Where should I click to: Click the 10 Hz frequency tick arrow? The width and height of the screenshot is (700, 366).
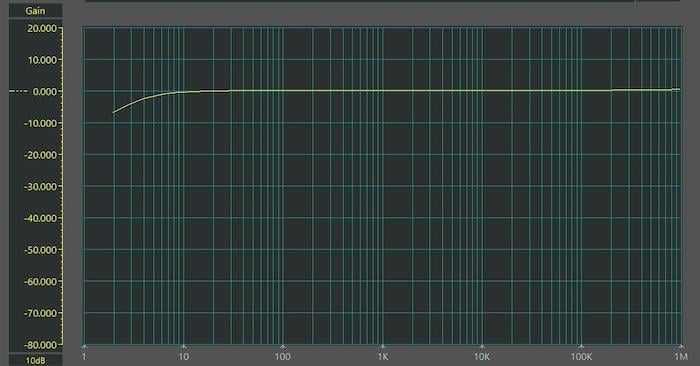coord(183,346)
